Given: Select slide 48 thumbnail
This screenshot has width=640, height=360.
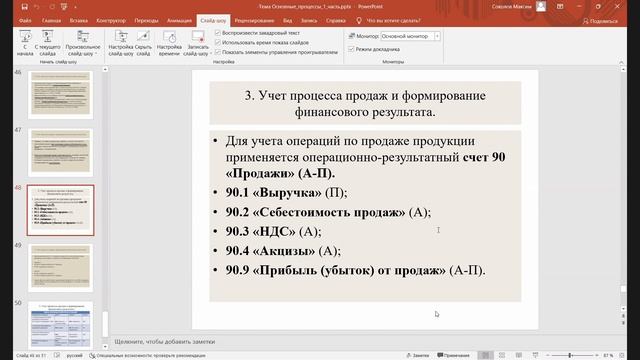Looking at the screenshot, I should (x=60, y=210).
